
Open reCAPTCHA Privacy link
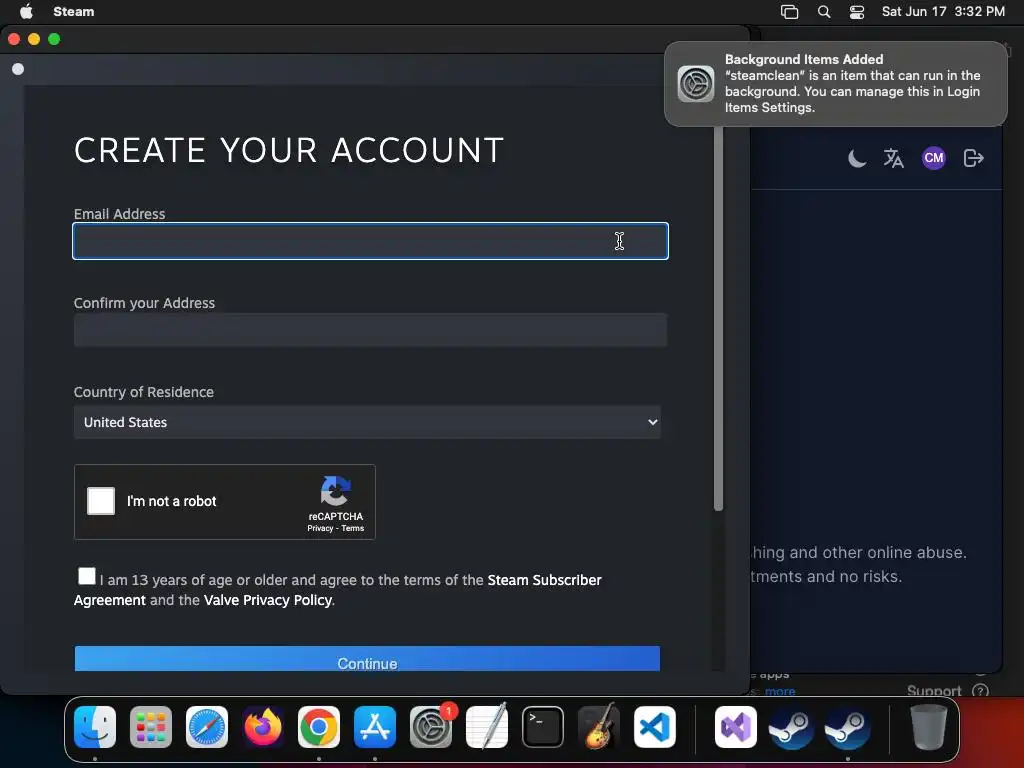320,528
